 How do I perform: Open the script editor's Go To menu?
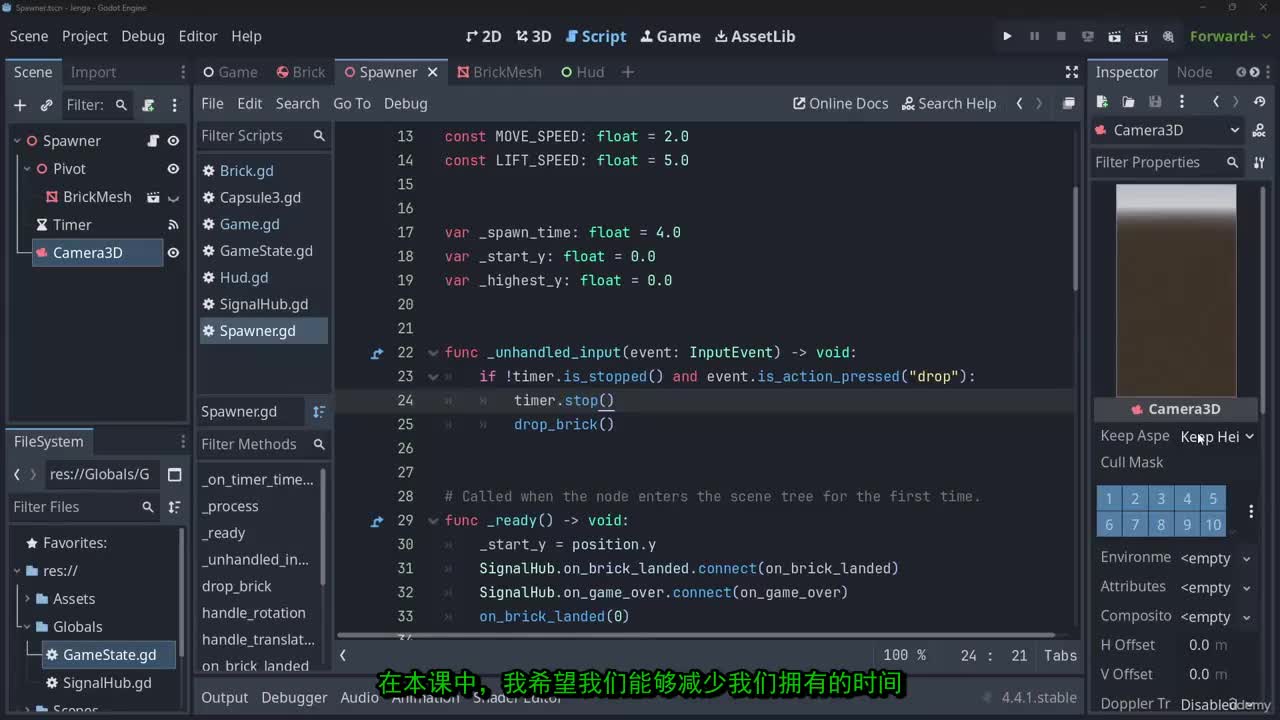(352, 103)
